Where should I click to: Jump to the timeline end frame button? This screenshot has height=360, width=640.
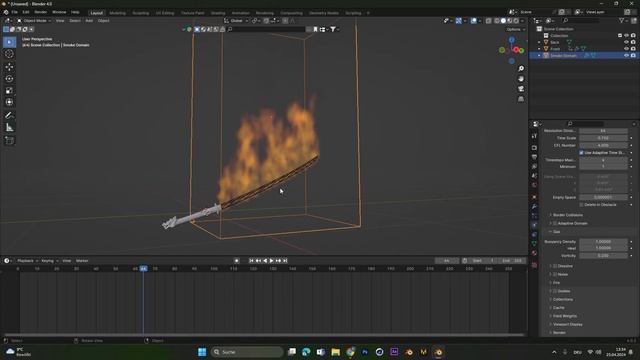point(285,260)
